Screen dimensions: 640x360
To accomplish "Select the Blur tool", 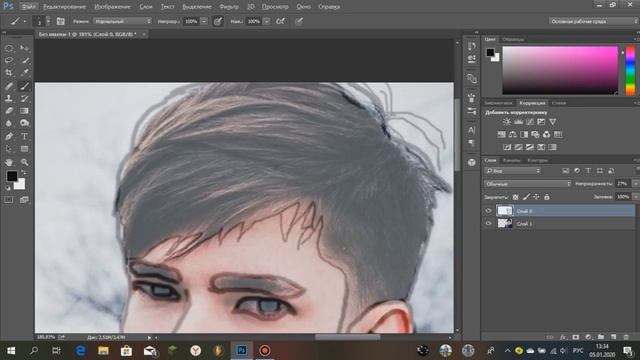I will pyautogui.click(x=9, y=123).
